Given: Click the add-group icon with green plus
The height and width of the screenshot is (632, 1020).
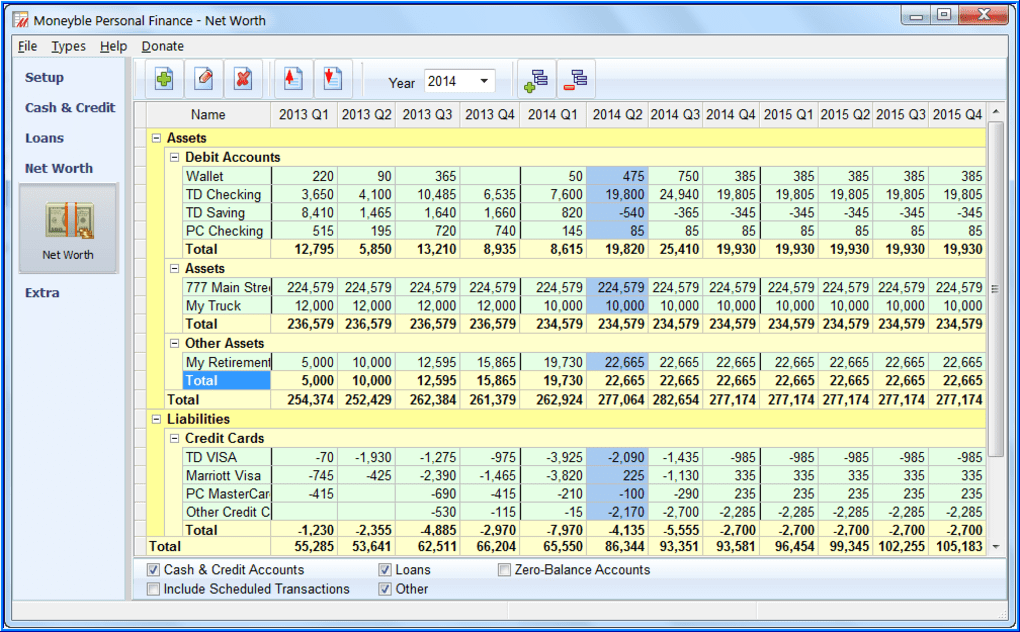Looking at the screenshot, I should [535, 78].
